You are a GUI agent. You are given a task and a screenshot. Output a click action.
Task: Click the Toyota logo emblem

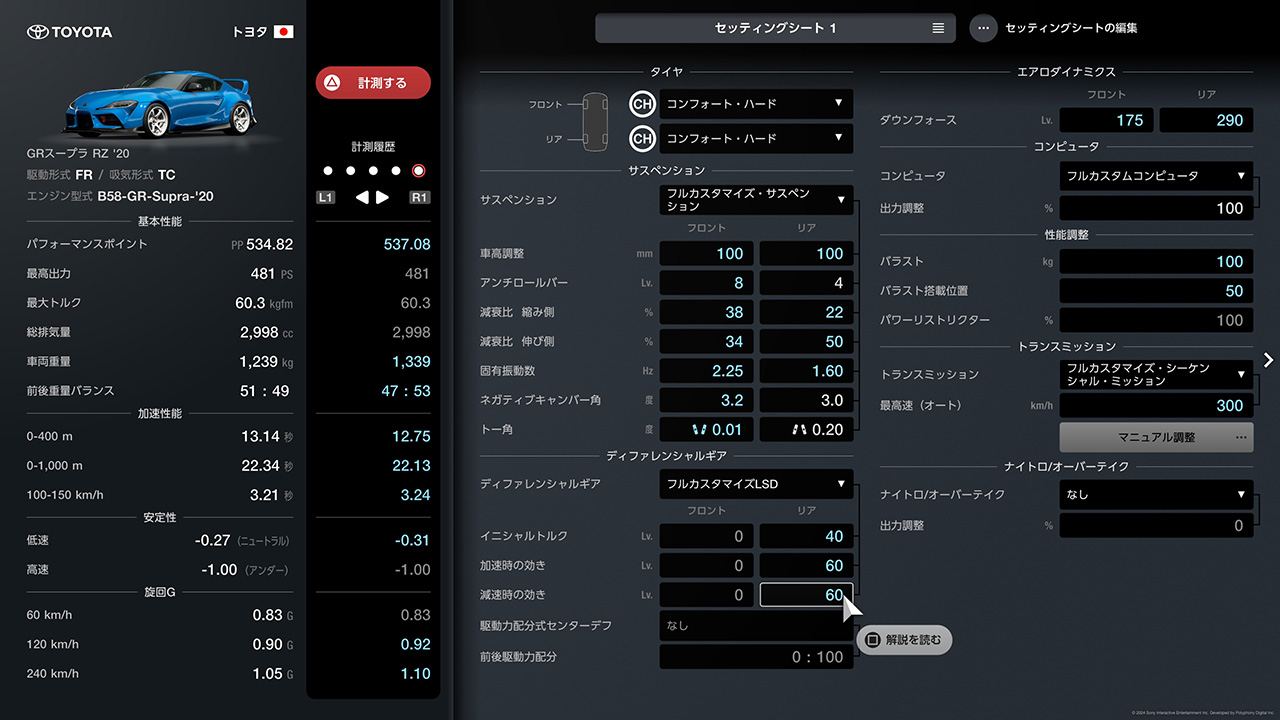[37, 32]
